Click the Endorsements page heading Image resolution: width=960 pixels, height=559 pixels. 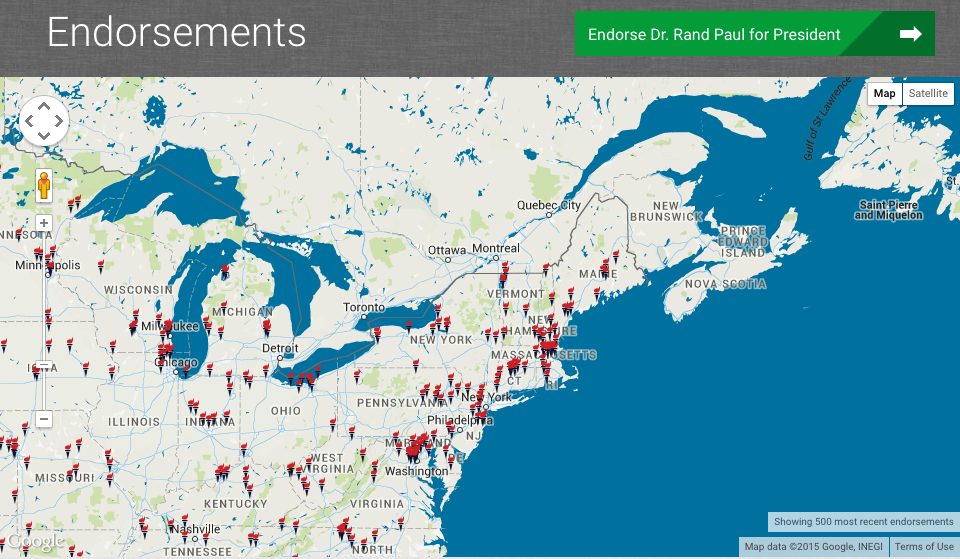pyautogui.click(x=176, y=32)
